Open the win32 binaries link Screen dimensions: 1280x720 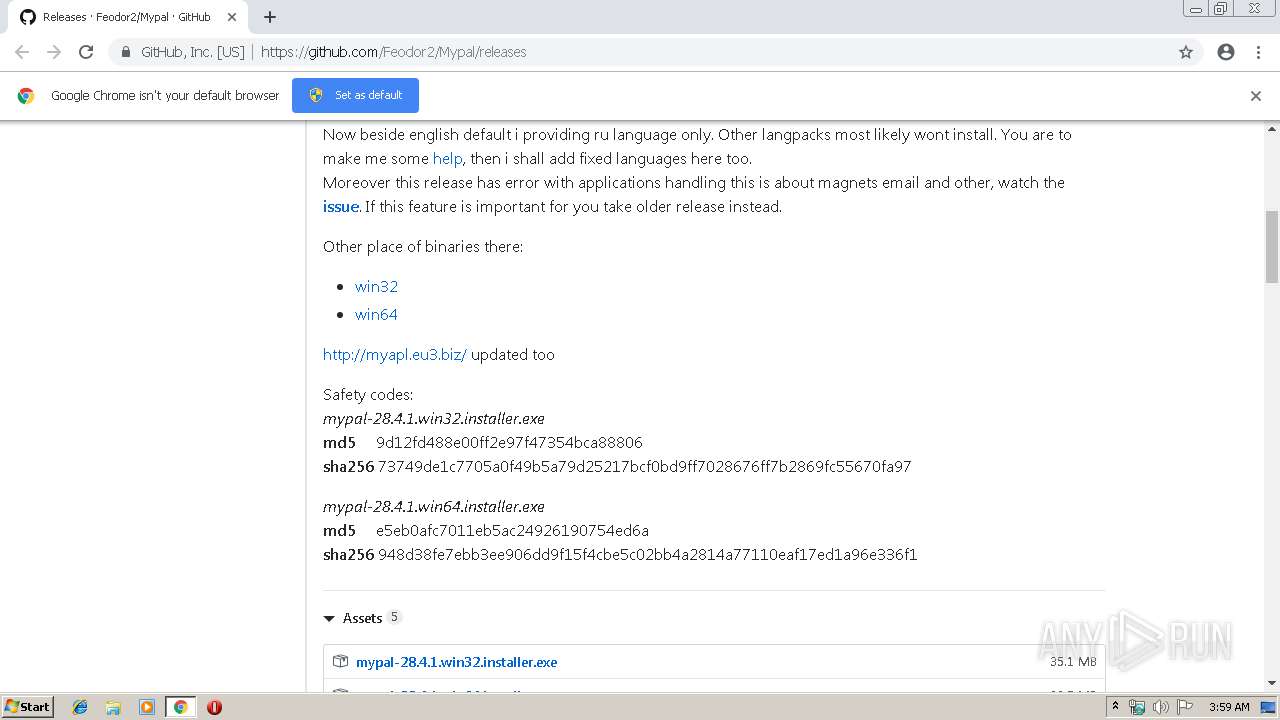[376, 286]
